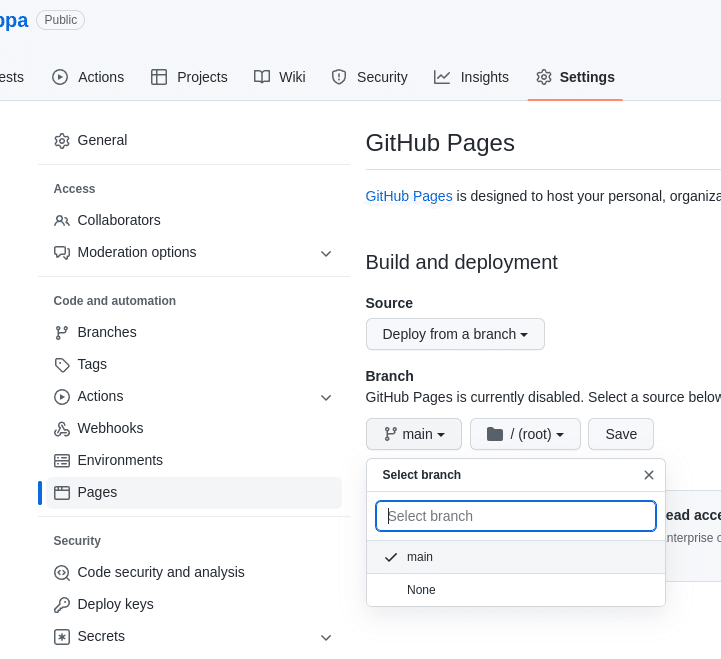Screen dimensions: 721x659
Task: Expand Moderation options chevron
Action: (326, 254)
